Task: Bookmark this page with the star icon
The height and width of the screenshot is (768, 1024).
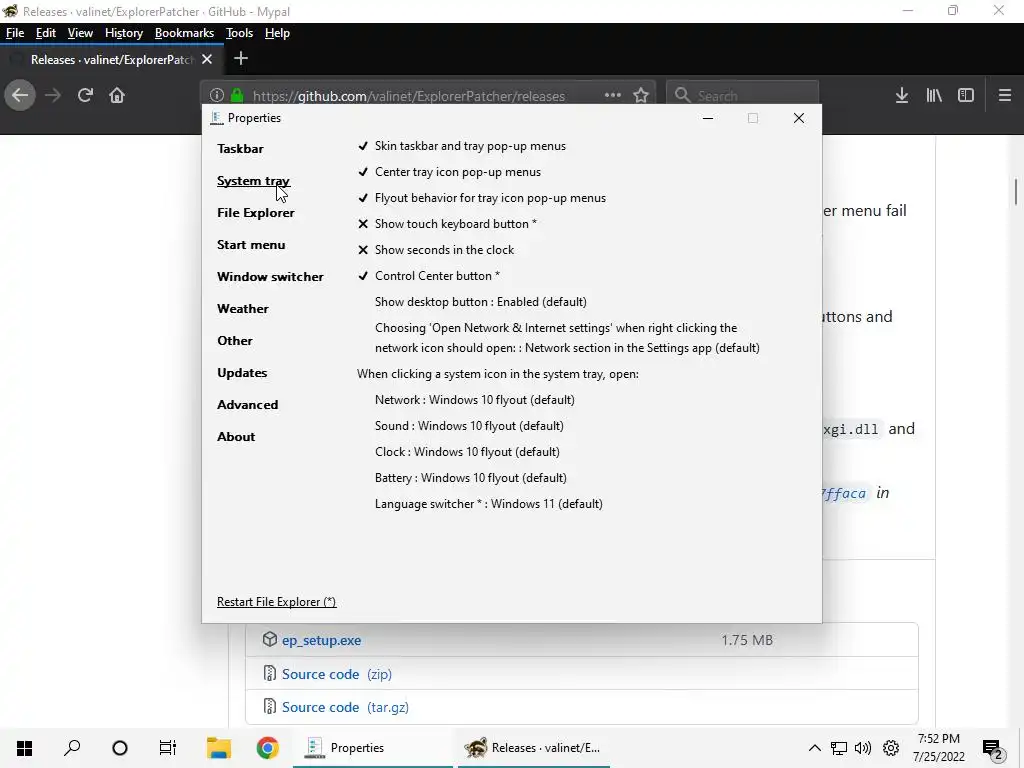Action: tap(641, 95)
